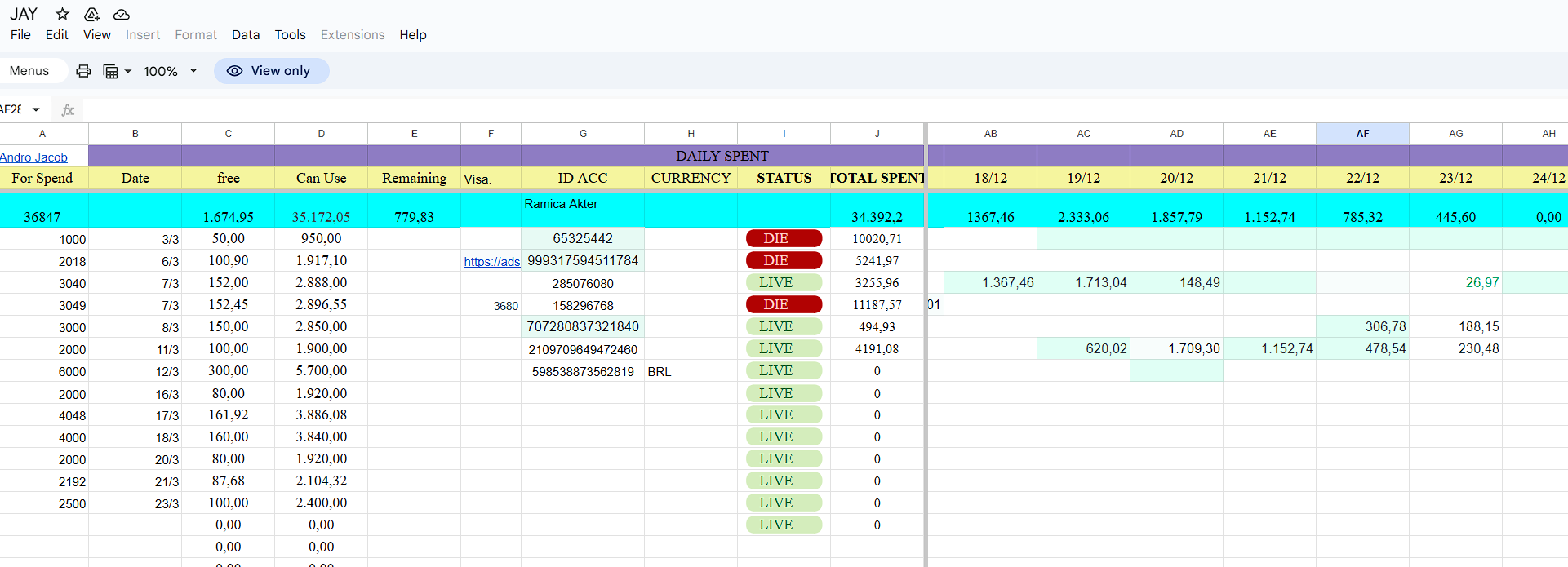Select the 36847 total cell

[x=43, y=210]
